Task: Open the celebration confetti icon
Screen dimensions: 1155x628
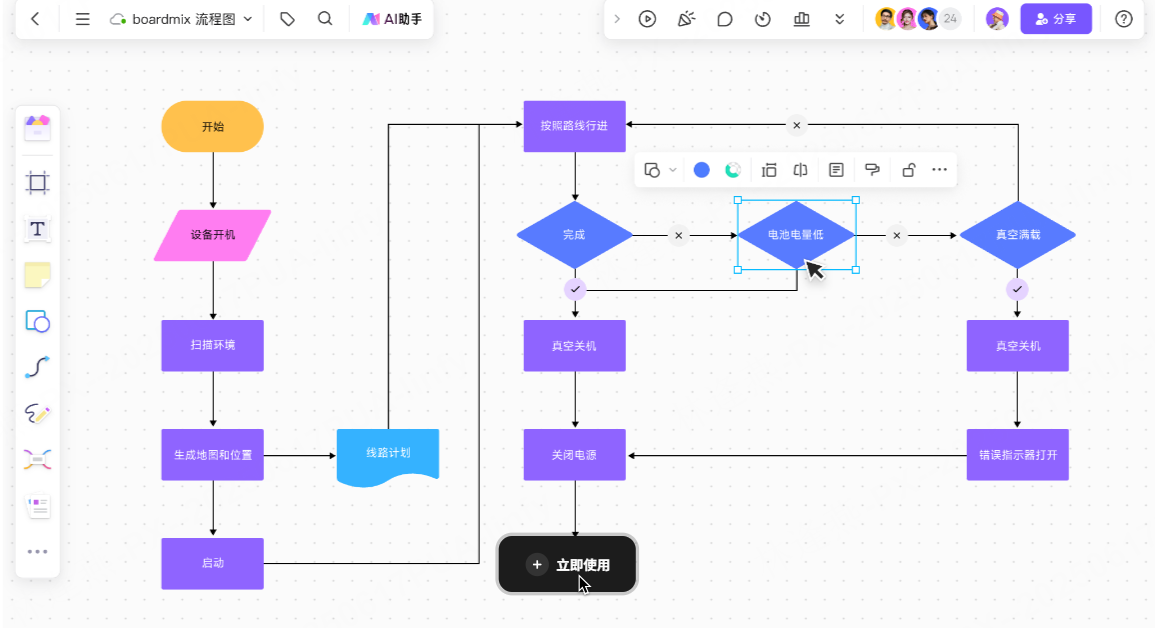Action: (x=686, y=19)
